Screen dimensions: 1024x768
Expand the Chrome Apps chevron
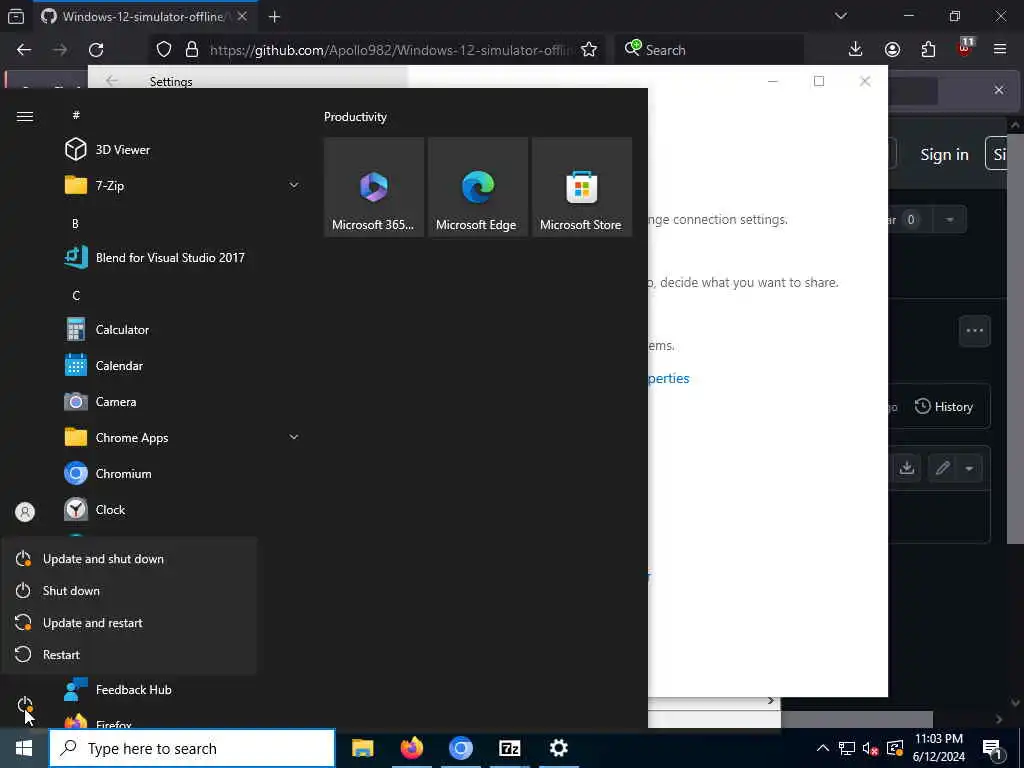(x=294, y=437)
